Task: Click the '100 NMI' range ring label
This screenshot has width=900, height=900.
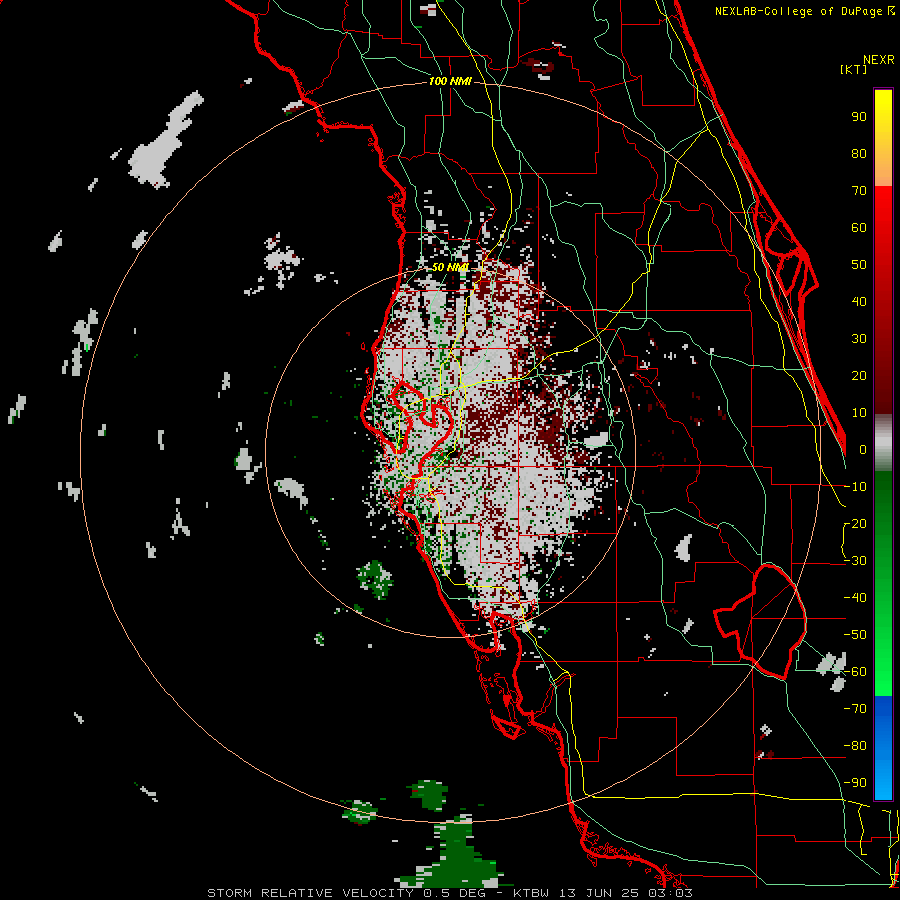Action: coord(450,82)
